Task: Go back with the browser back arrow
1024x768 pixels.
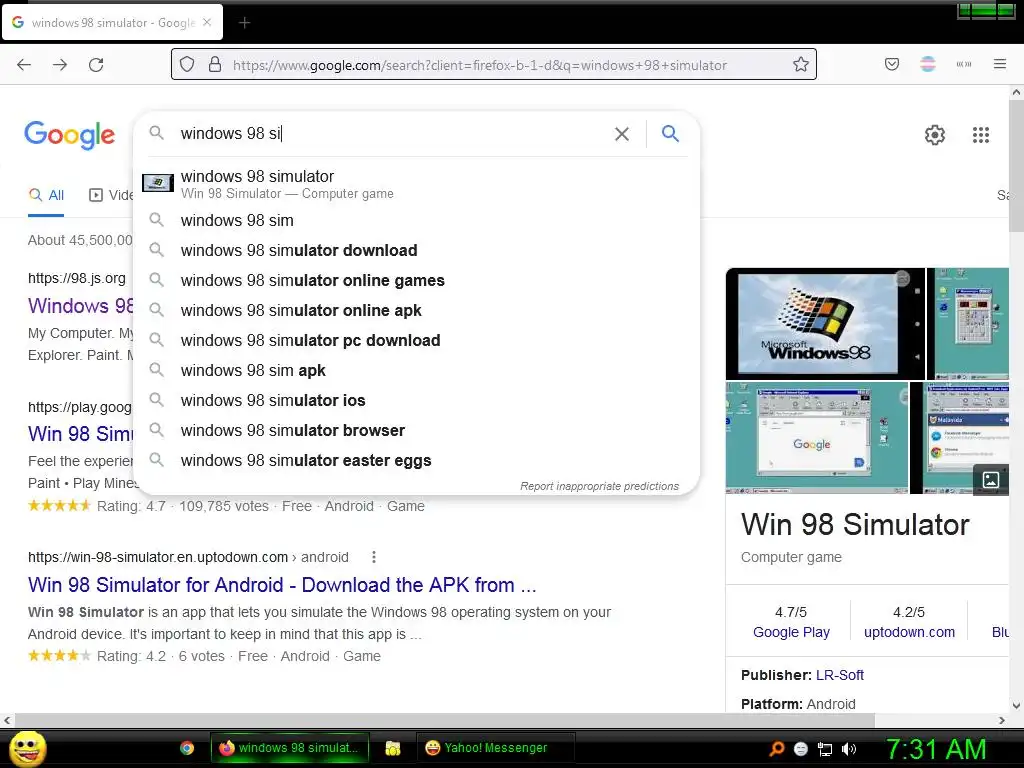Action: click(24, 65)
